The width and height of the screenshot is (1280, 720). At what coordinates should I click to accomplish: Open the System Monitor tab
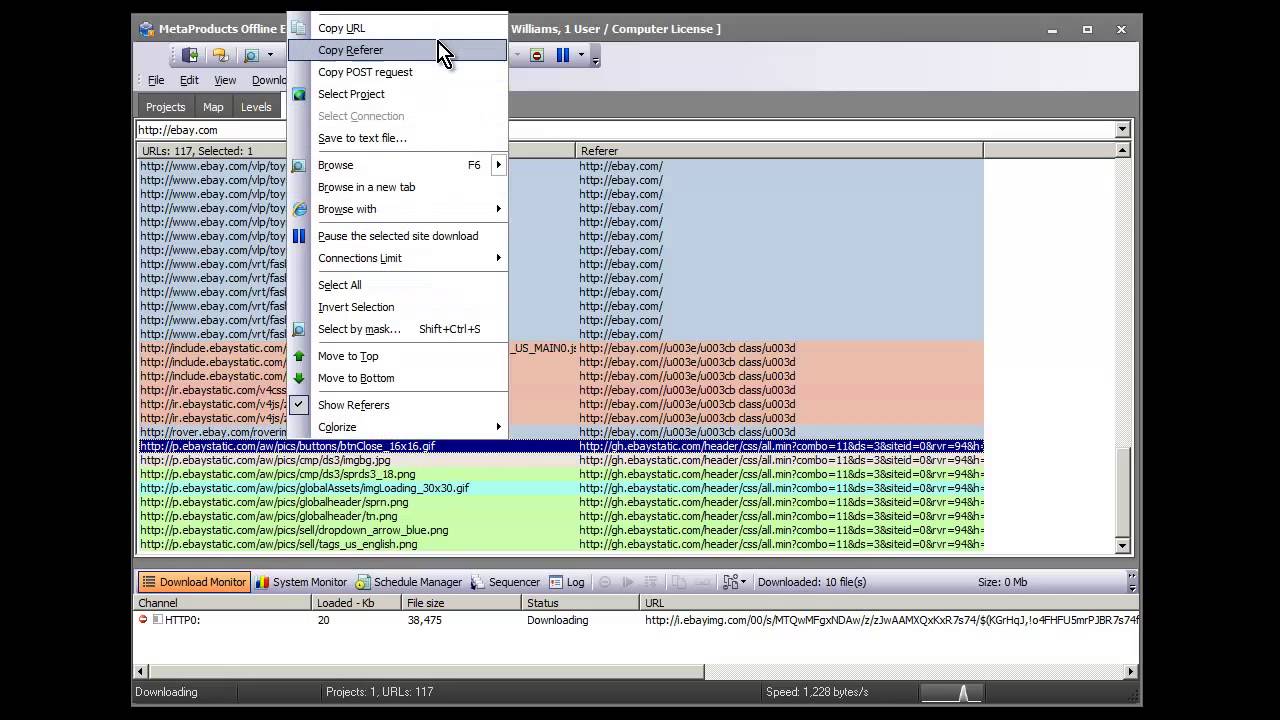click(301, 582)
